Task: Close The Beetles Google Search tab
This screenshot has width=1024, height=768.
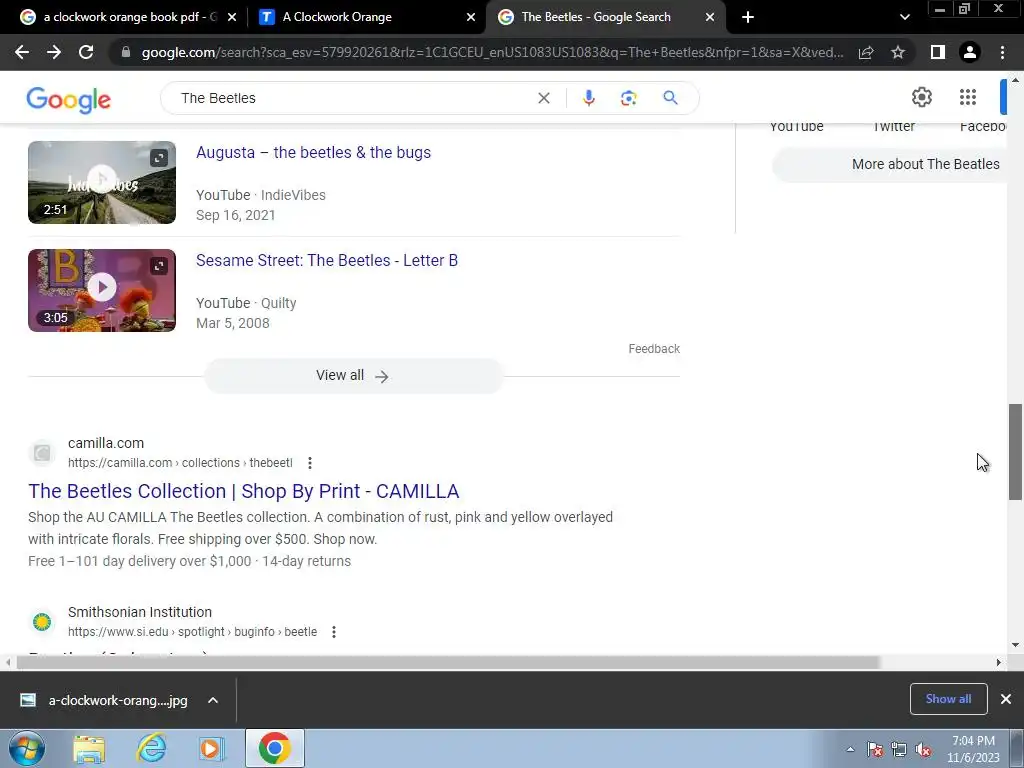Action: [x=710, y=17]
